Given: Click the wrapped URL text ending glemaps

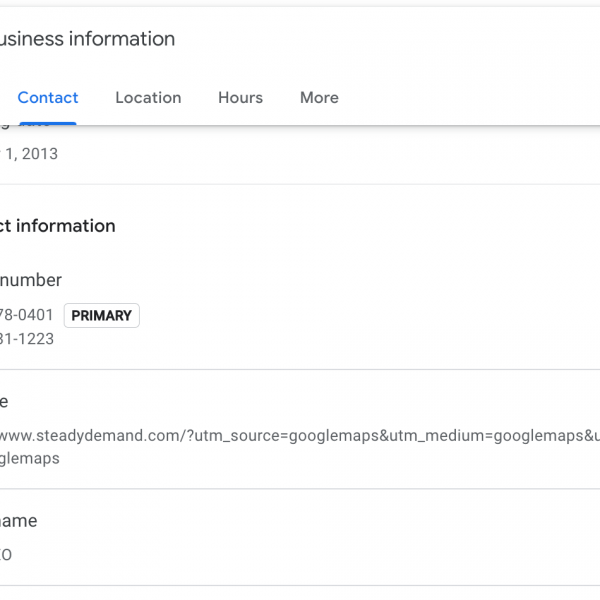Looking at the screenshot, I should (30, 459).
